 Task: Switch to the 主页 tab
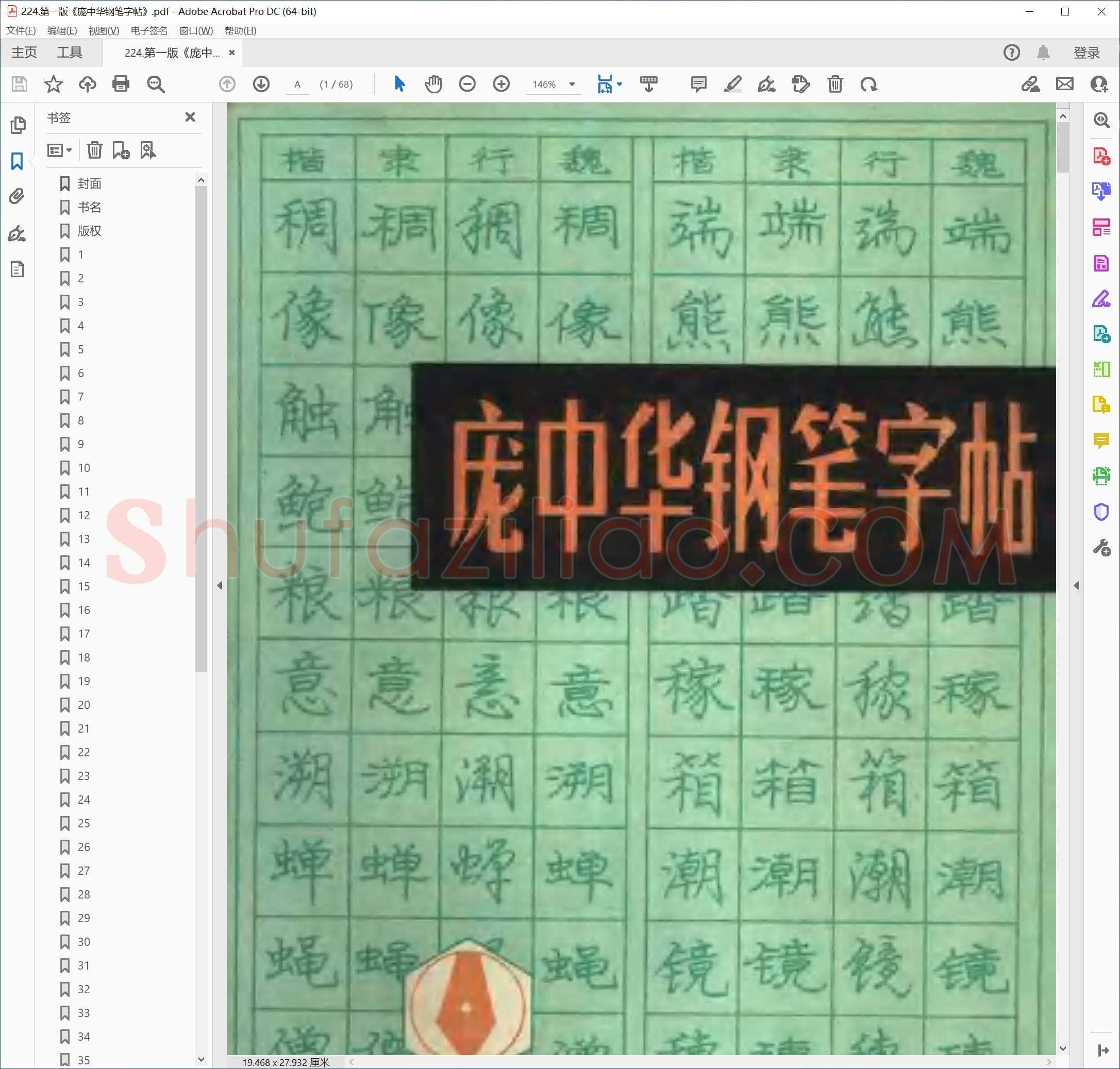24,53
